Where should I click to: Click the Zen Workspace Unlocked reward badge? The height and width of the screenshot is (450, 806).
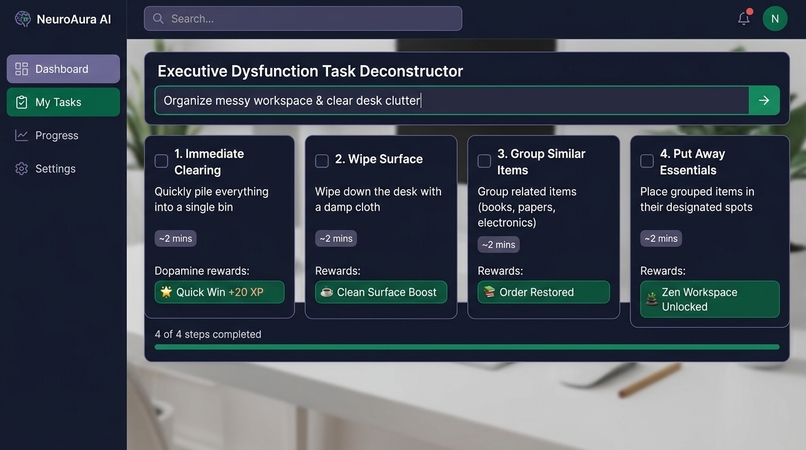[709, 299]
